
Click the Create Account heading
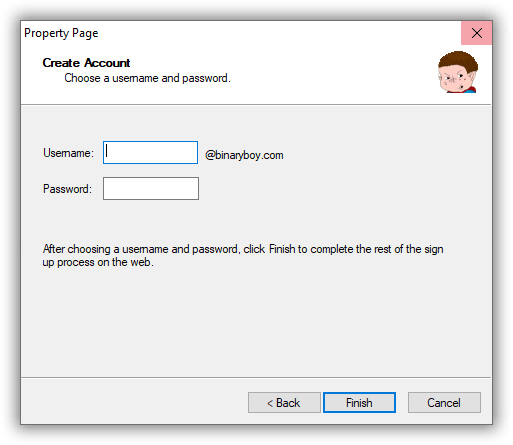86,63
